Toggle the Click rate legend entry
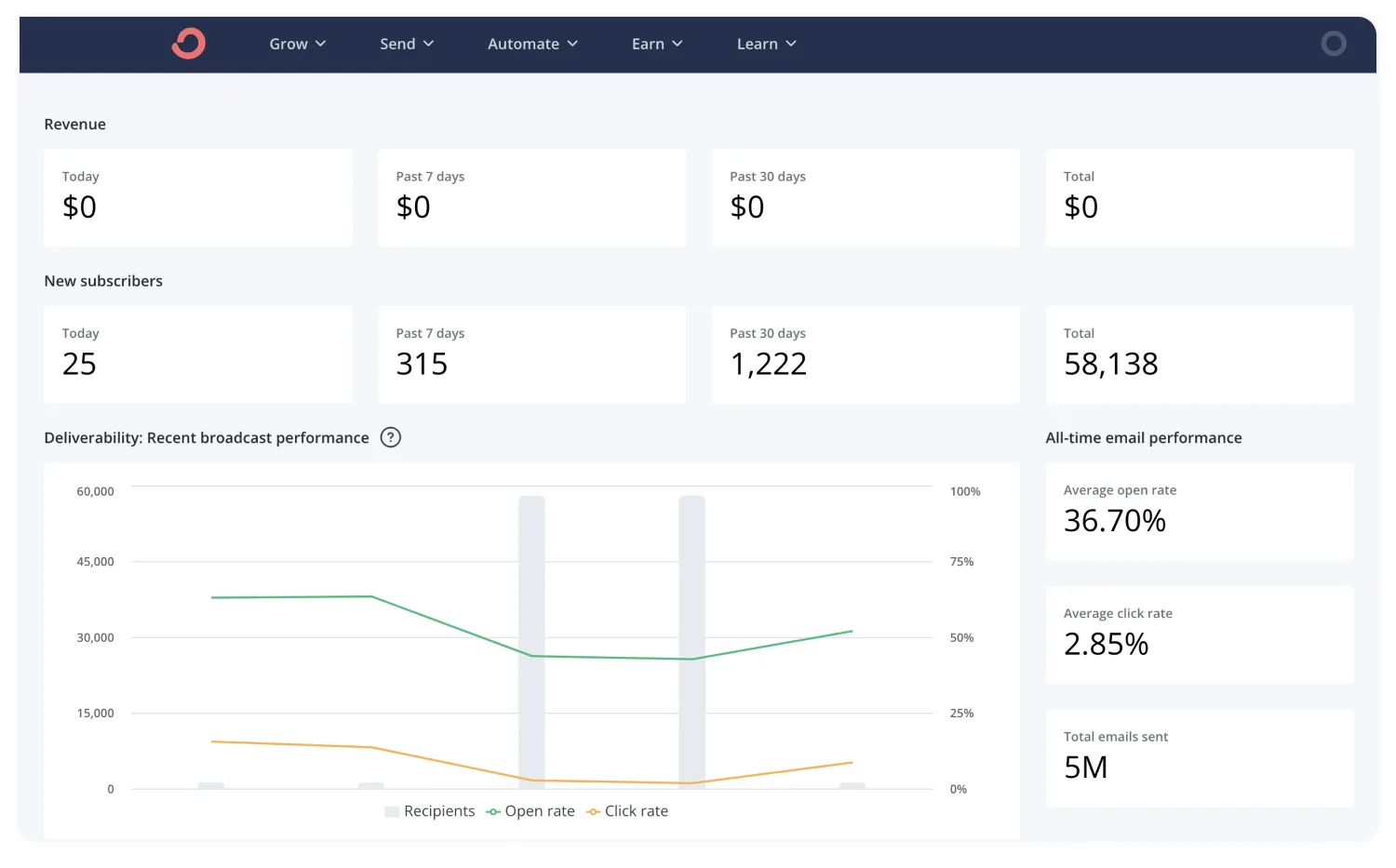Screen dimensions: 1396x868 pos(627,811)
